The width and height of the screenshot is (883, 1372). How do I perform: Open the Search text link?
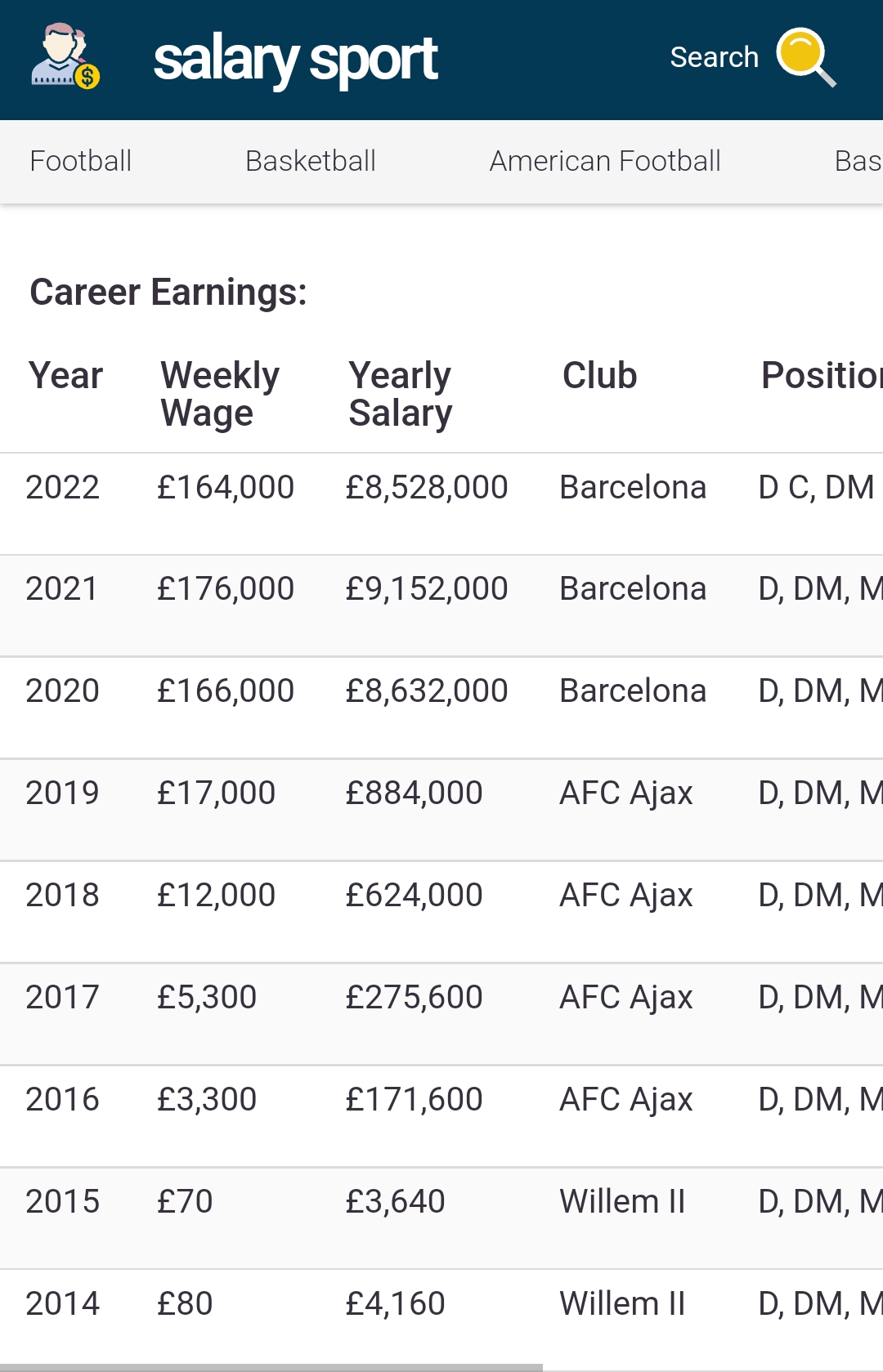point(714,57)
